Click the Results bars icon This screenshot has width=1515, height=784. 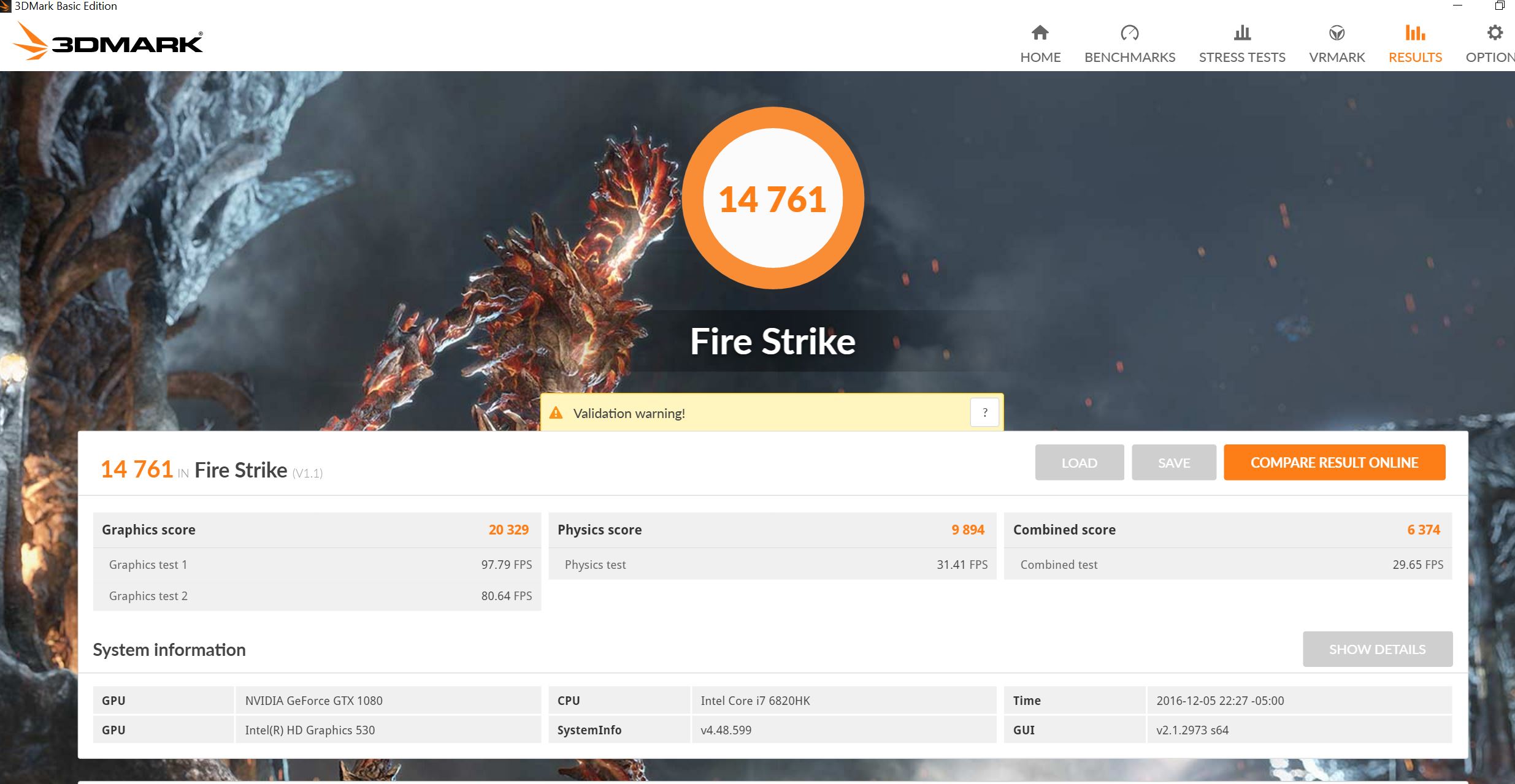point(1415,32)
